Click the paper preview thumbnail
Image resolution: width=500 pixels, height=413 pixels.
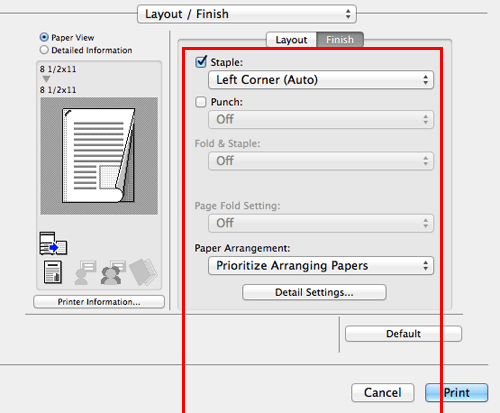[x=99, y=156]
